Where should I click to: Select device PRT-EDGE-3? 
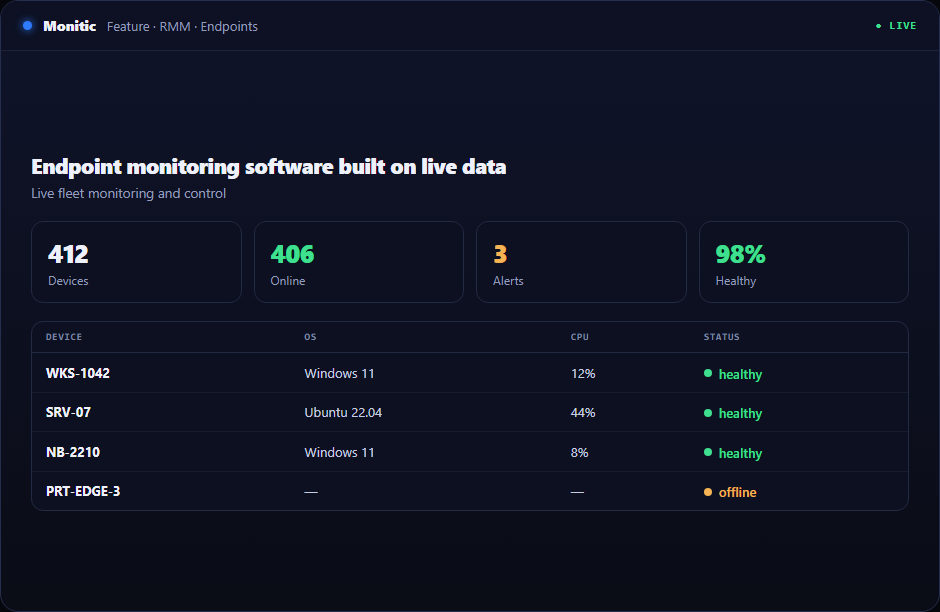click(83, 492)
